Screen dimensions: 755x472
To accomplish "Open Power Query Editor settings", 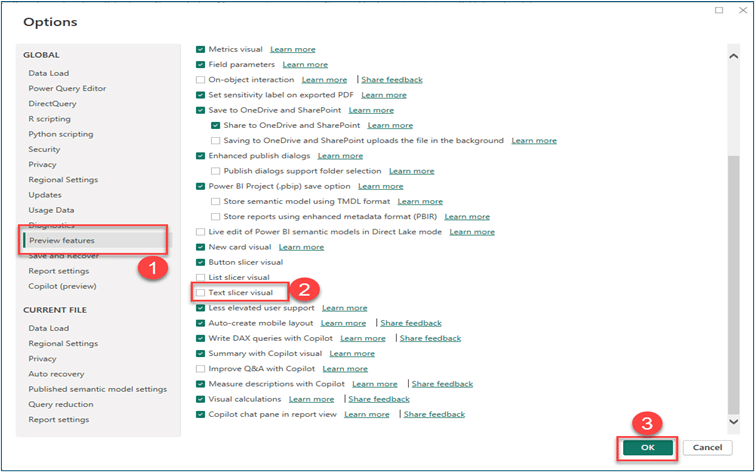I will coord(68,88).
